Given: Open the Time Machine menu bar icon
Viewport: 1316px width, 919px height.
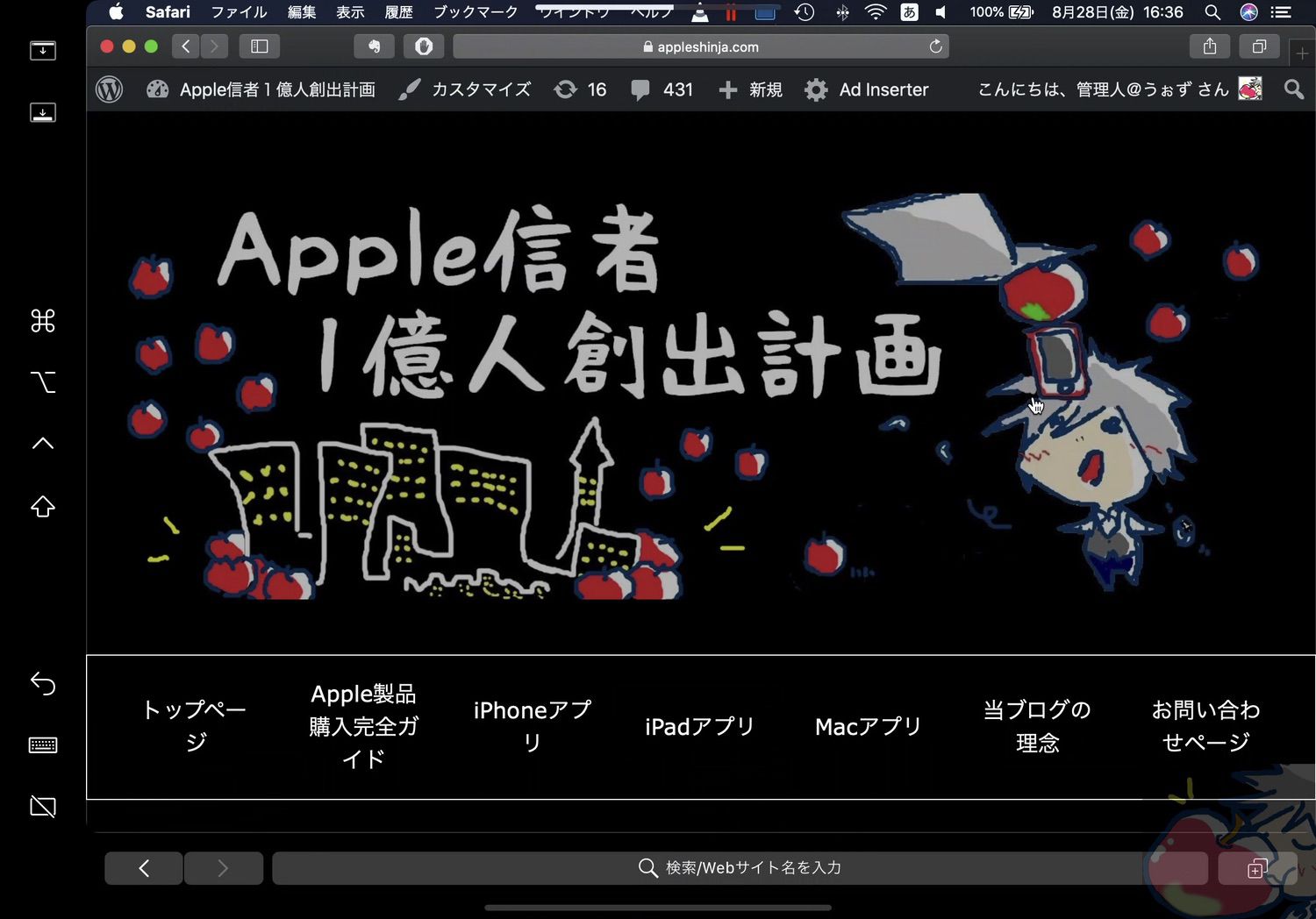Looking at the screenshot, I should (804, 12).
